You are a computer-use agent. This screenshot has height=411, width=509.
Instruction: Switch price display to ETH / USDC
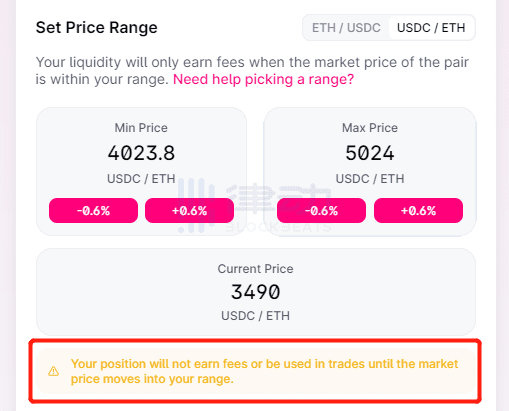point(346,28)
